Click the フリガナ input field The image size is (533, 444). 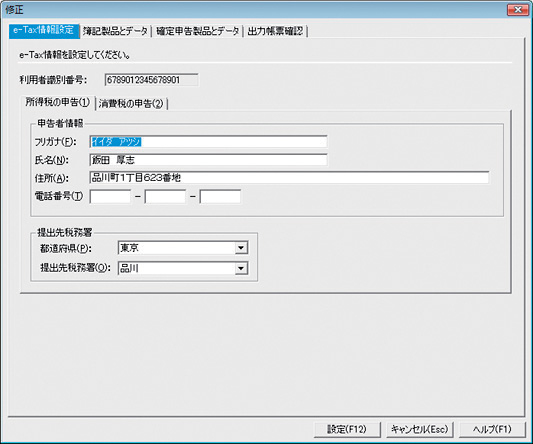pos(208,142)
